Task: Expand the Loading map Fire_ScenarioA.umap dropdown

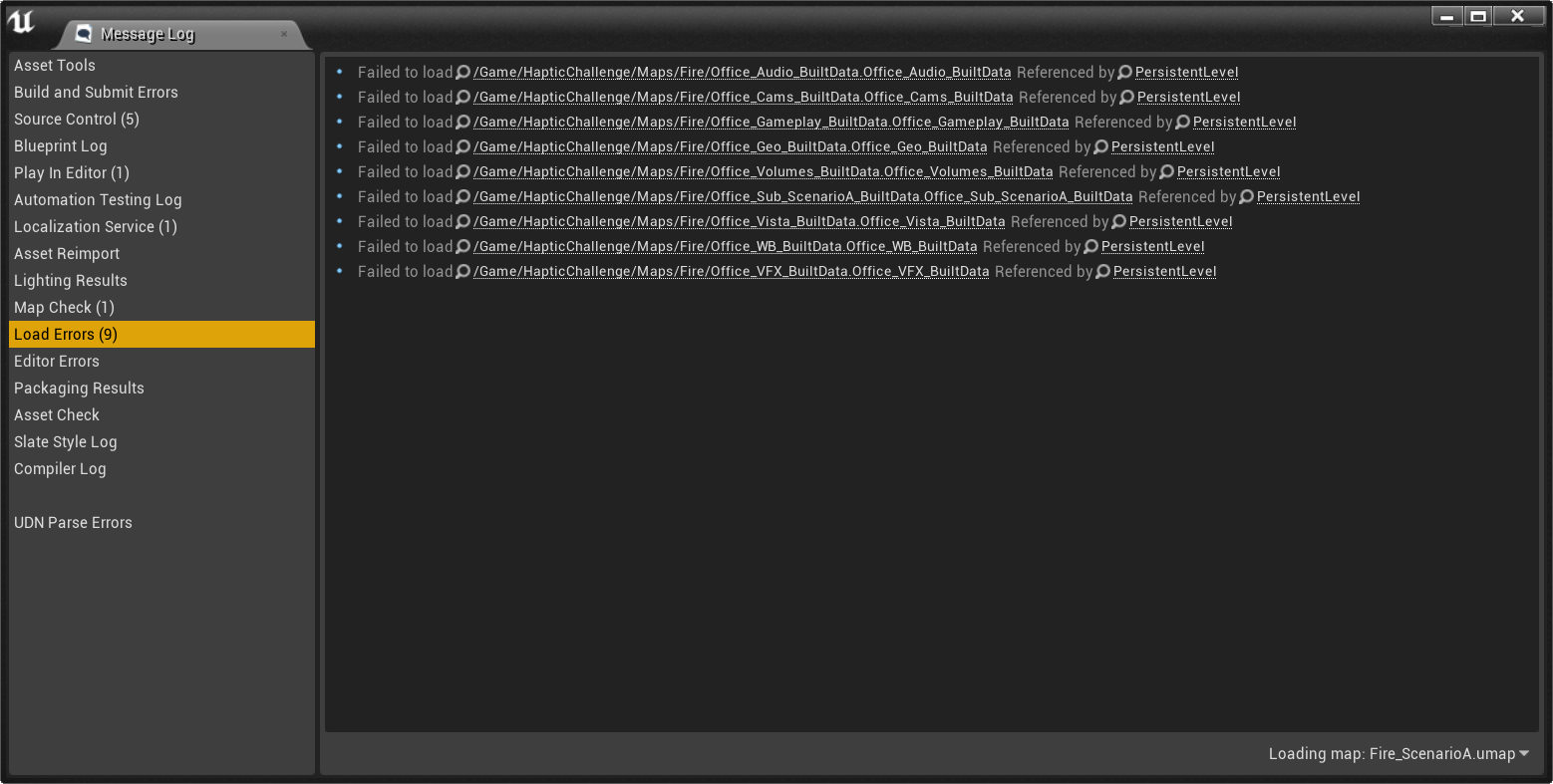Action: coord(1524,754)
